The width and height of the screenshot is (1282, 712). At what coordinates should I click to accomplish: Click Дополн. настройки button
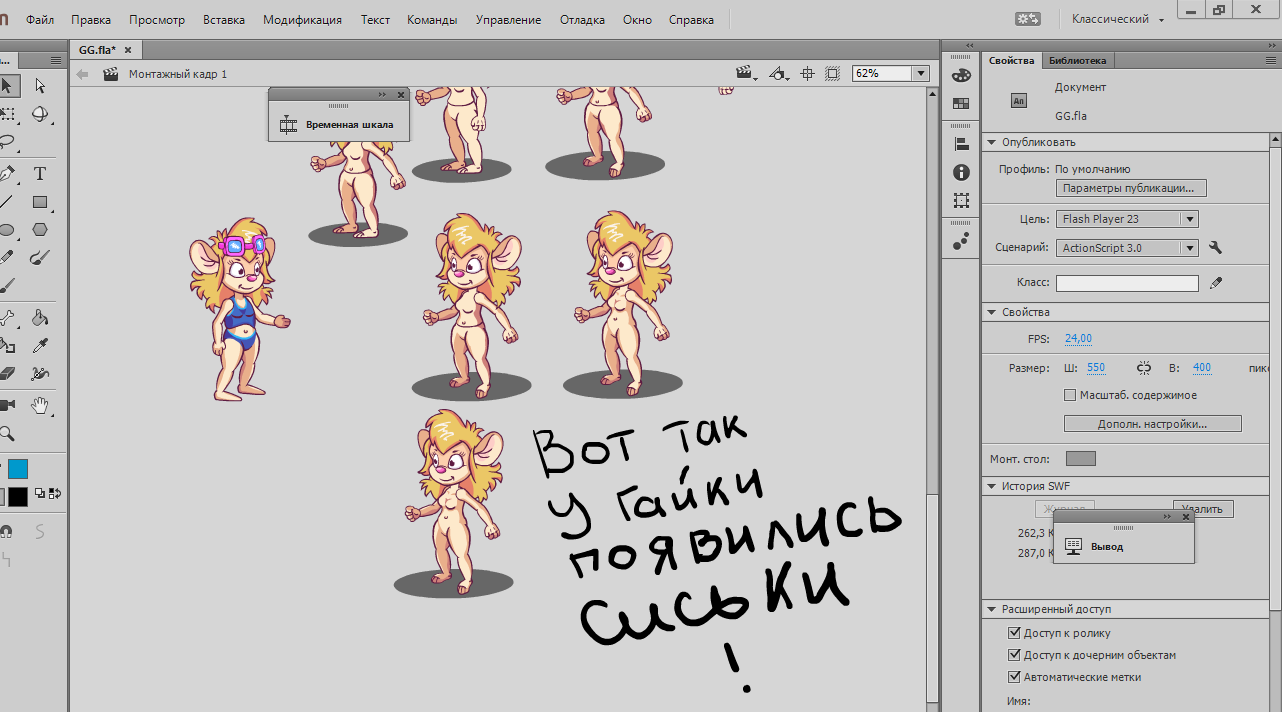pyautogui.click(x=1152, y=424)
